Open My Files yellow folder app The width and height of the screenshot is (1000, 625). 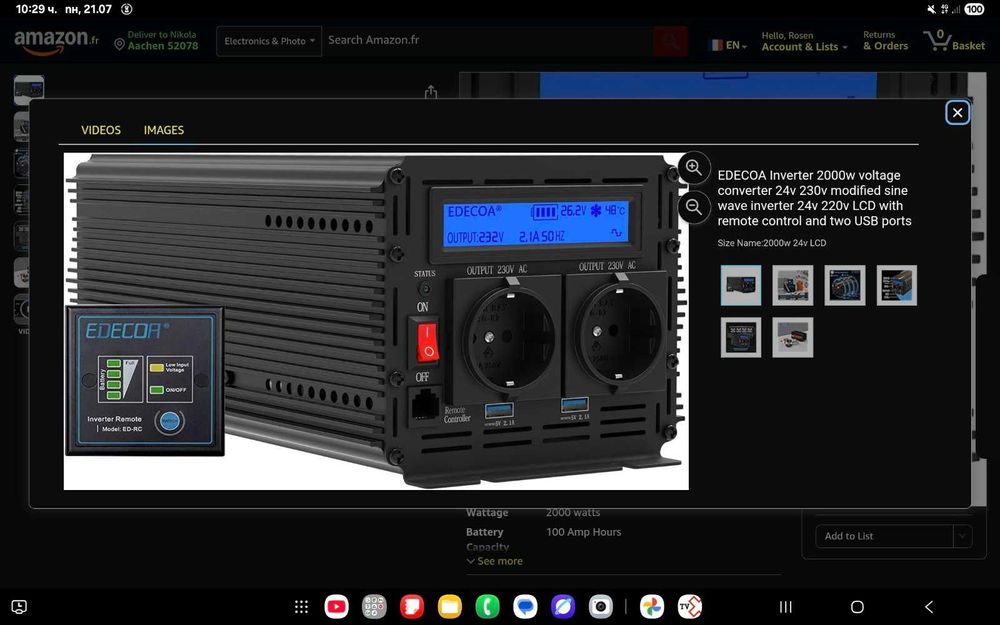coord(450,607)
